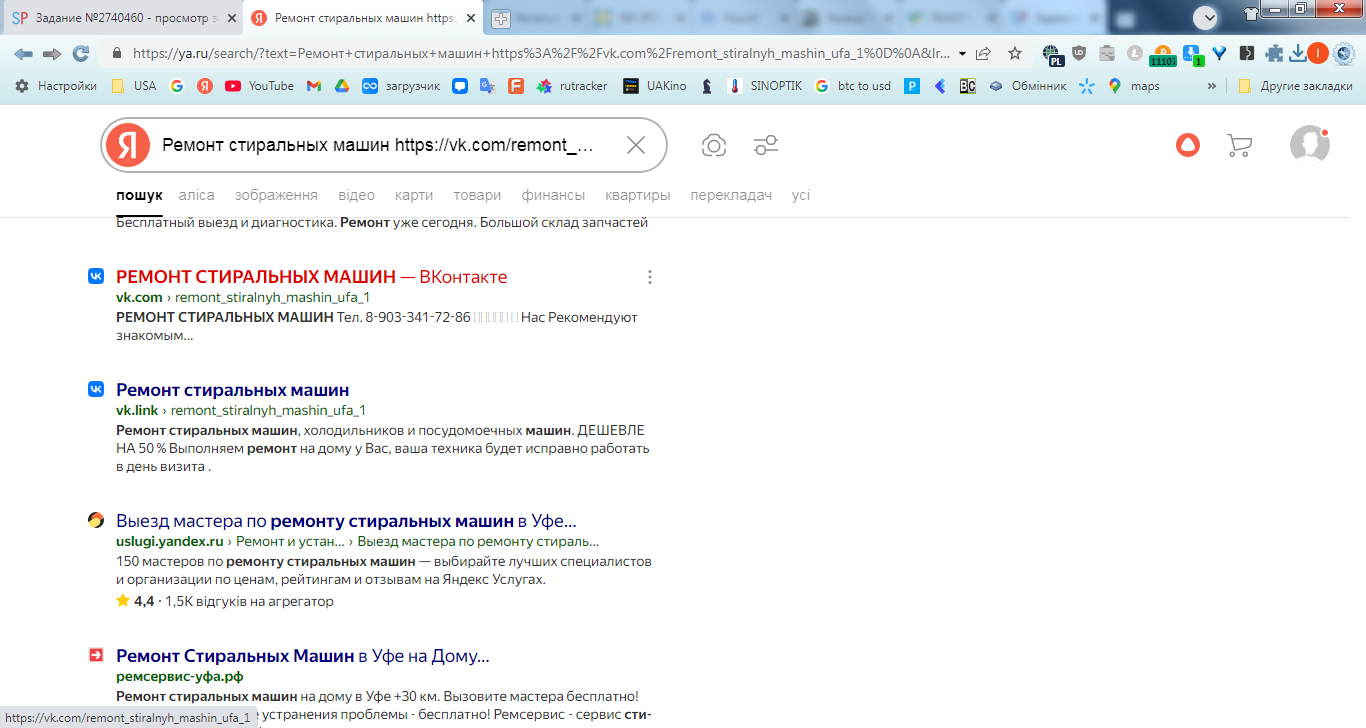Select the відео search tab
Screen dimensions: 1366x728
click(357, 195)
